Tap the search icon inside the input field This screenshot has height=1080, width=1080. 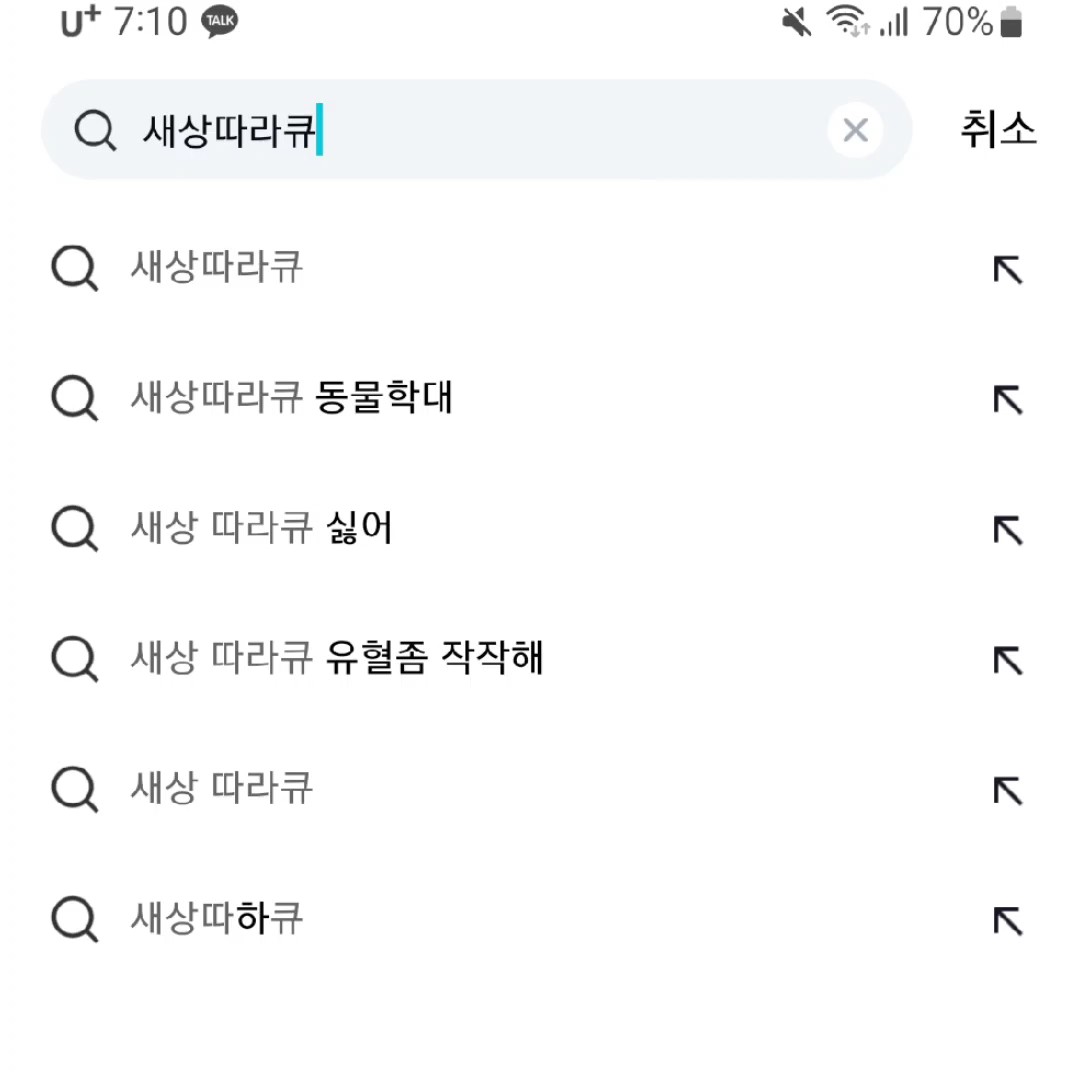pos(96,130)
